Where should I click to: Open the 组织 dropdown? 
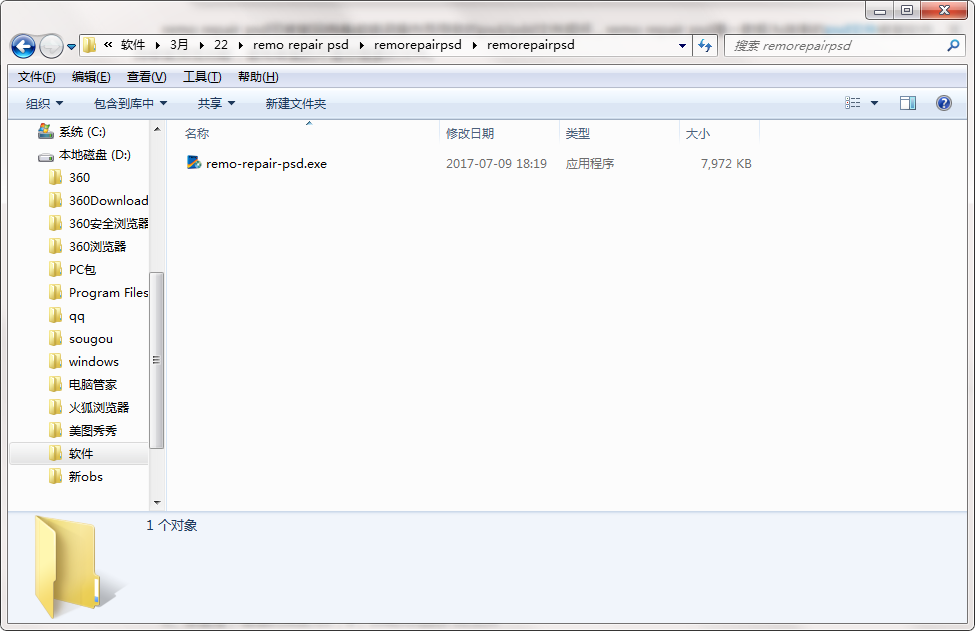(44, 103)
